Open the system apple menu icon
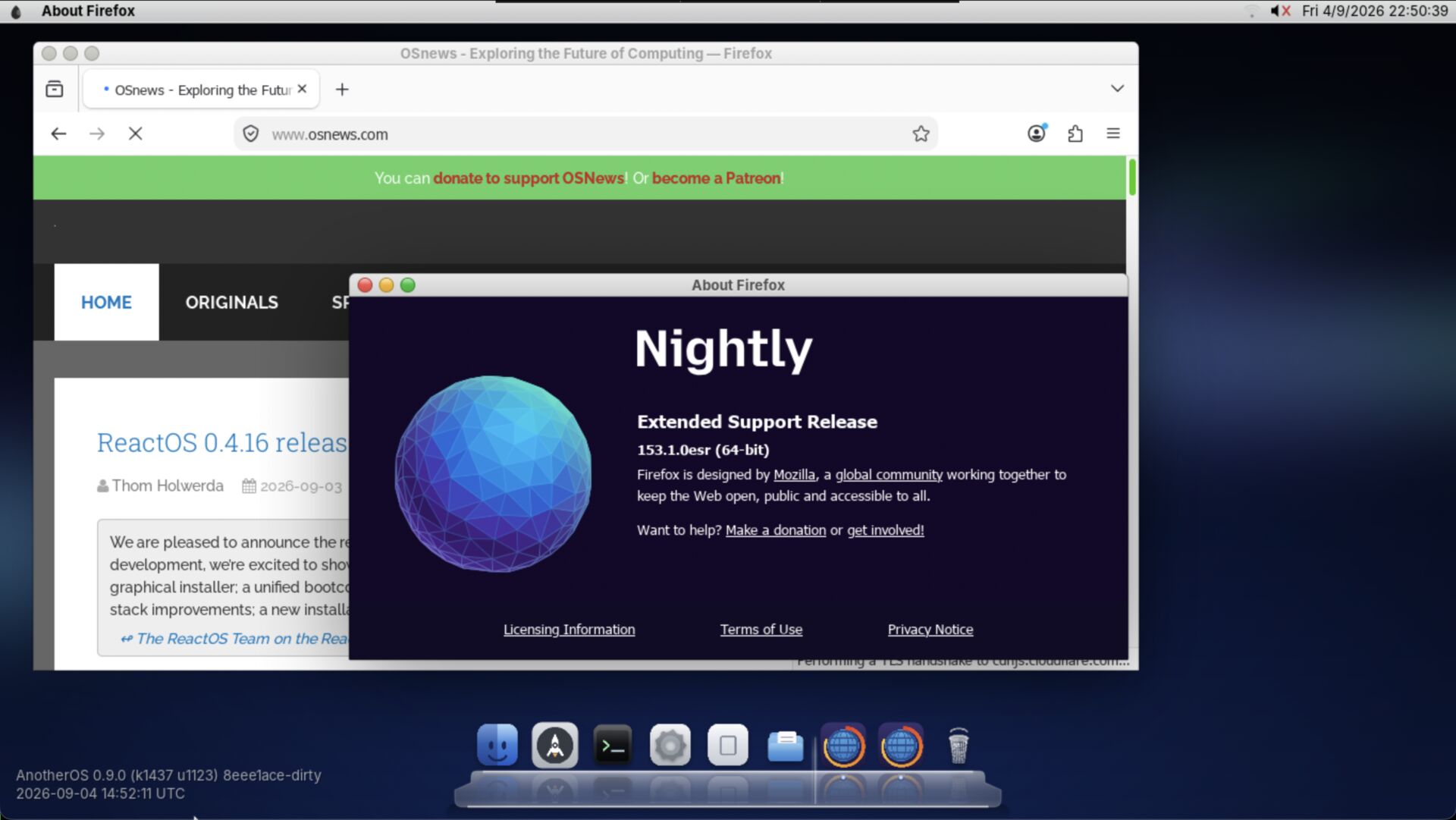Image resolution: width=1456 pixels, height=820 pixels. (x=16, y=11)
